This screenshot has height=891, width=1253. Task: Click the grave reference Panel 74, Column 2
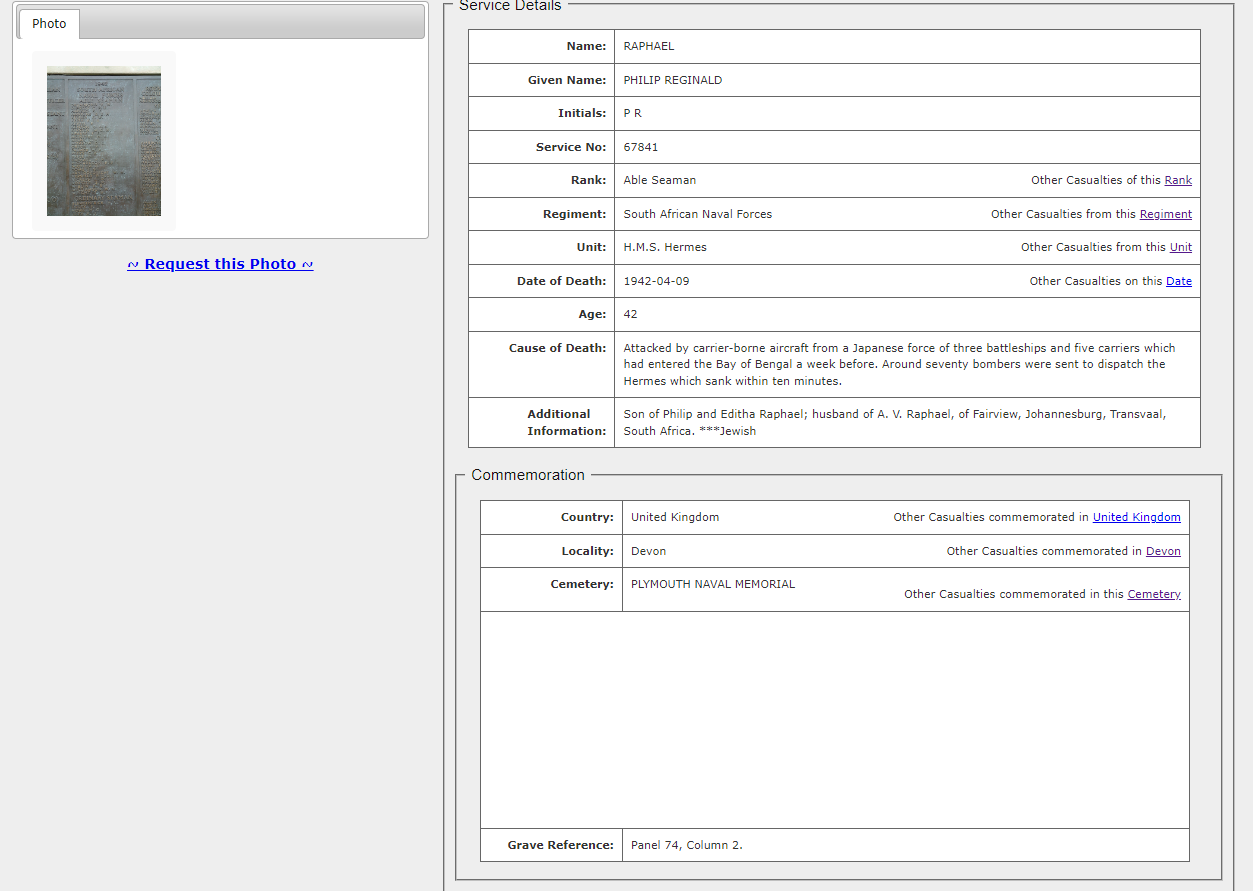pyautogui.click(x=687, y=845)
